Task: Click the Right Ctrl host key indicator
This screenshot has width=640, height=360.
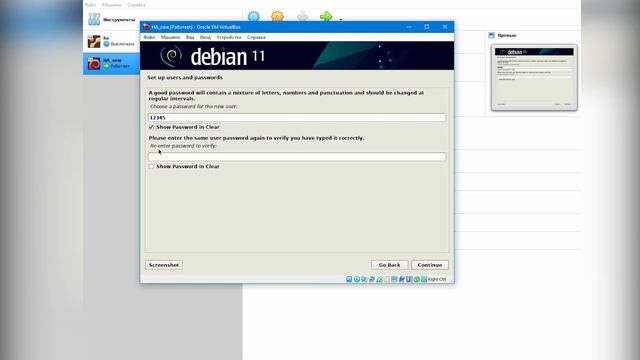Action: coord(437,279)
